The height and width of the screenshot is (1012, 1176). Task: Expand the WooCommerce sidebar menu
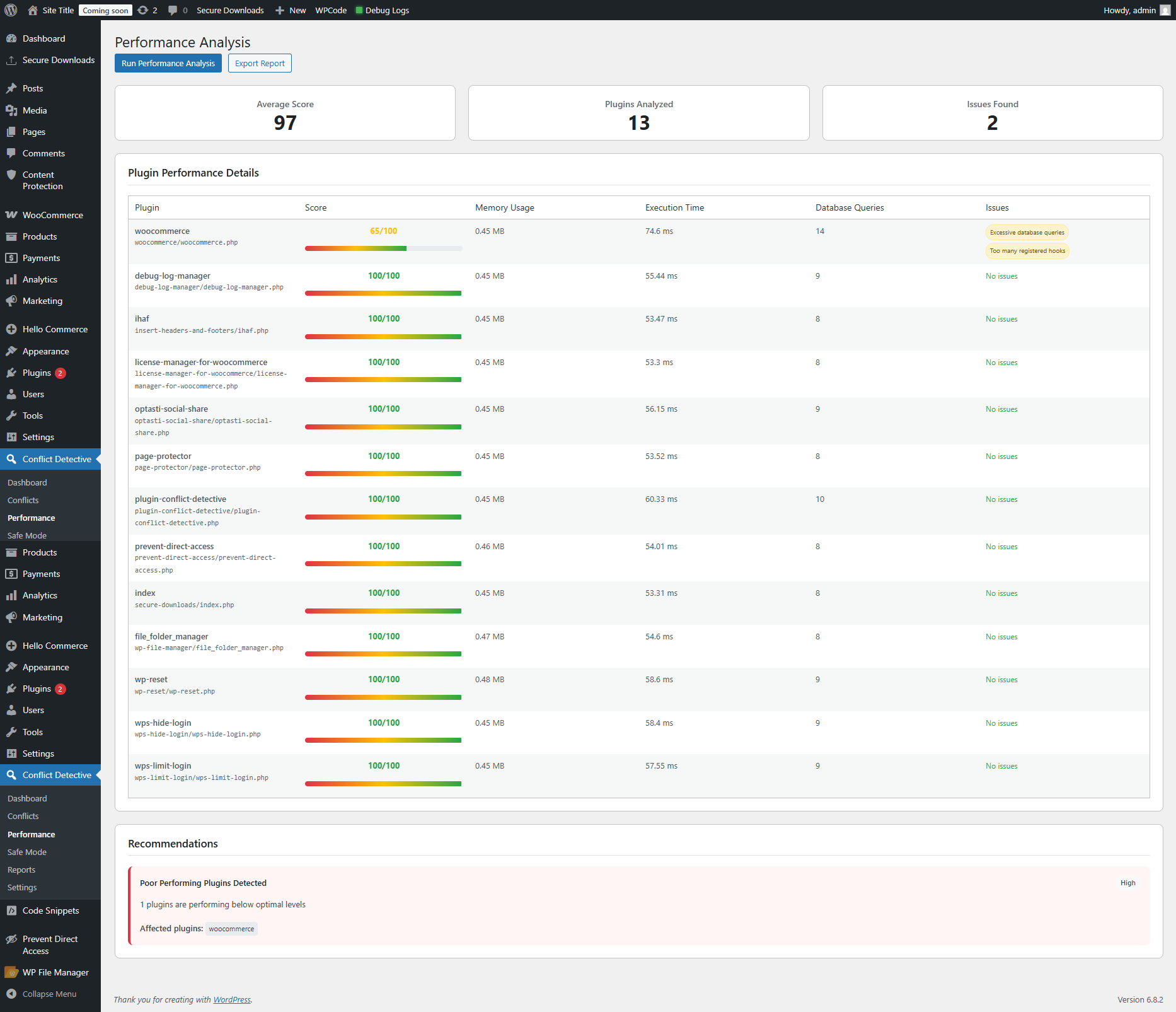point(52,215)
